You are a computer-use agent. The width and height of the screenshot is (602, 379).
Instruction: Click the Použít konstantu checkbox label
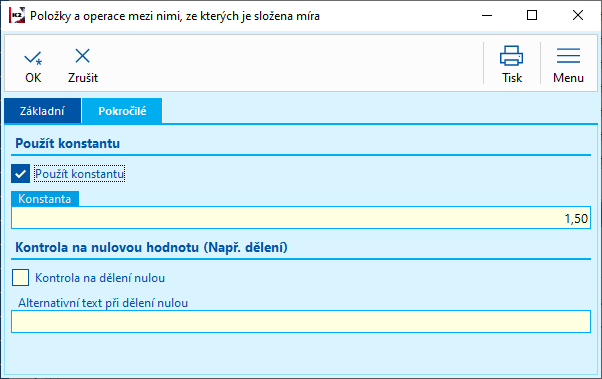[79, 174]
